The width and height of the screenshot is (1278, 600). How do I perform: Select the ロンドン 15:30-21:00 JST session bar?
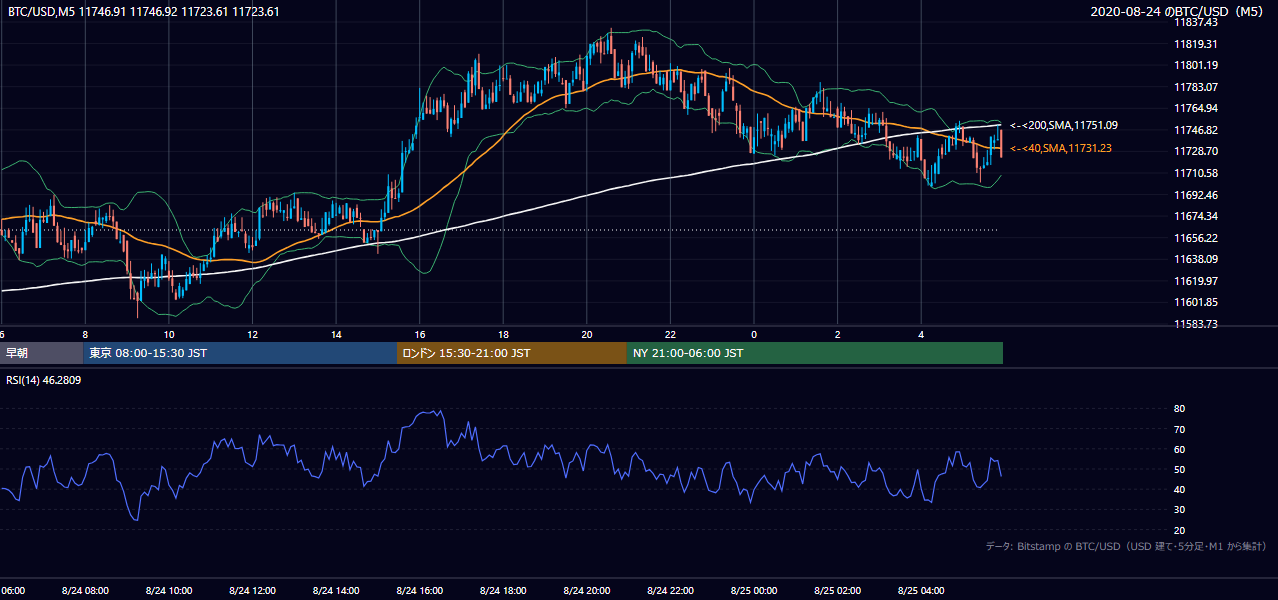click(512, 353)
